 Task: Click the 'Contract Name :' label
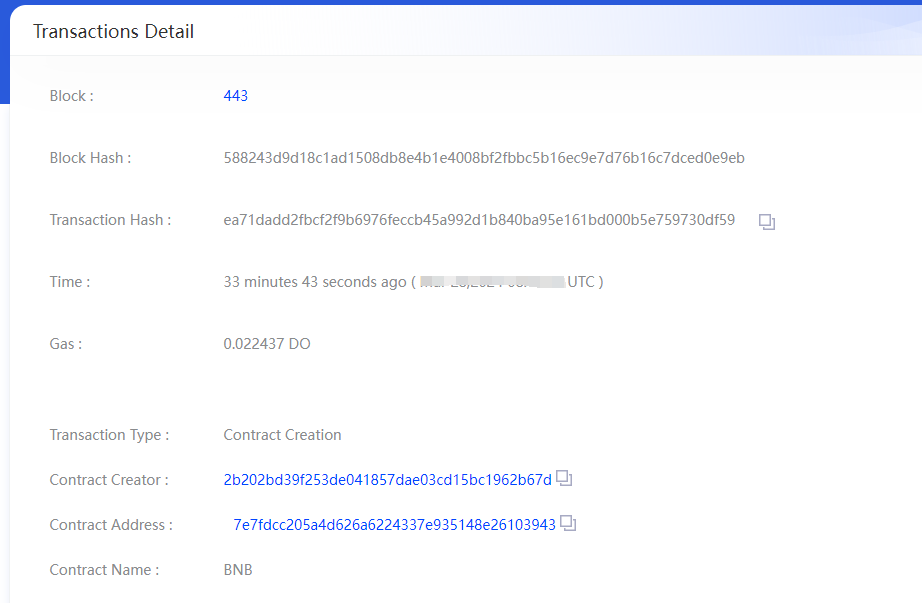pyautogui.click(x=104, y=570)
